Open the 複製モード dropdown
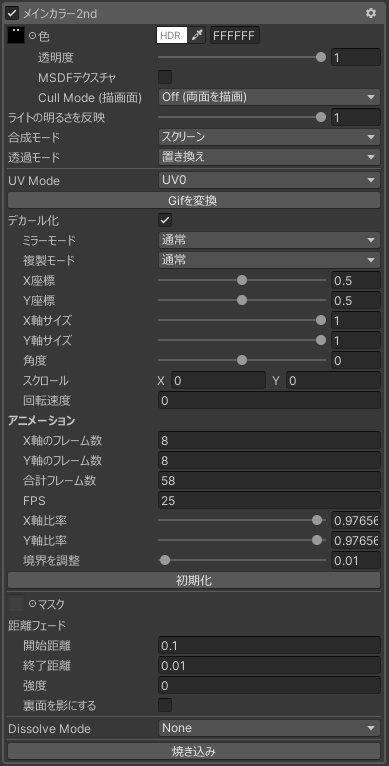This screenshot has height=766, width=389. (x=269, y=260)
